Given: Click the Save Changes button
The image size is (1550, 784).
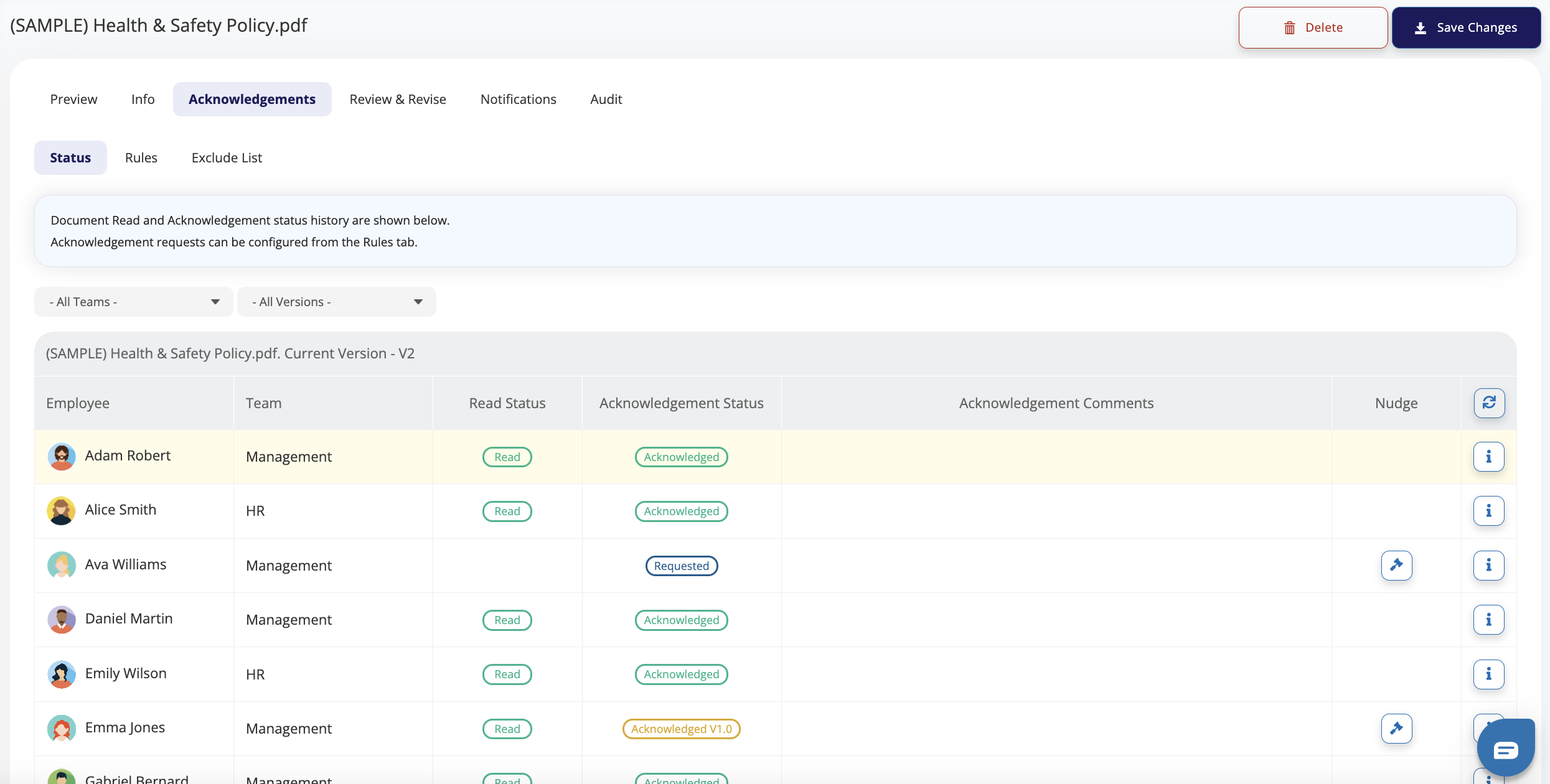Looking at the screenshot, I should point(1466,27).
